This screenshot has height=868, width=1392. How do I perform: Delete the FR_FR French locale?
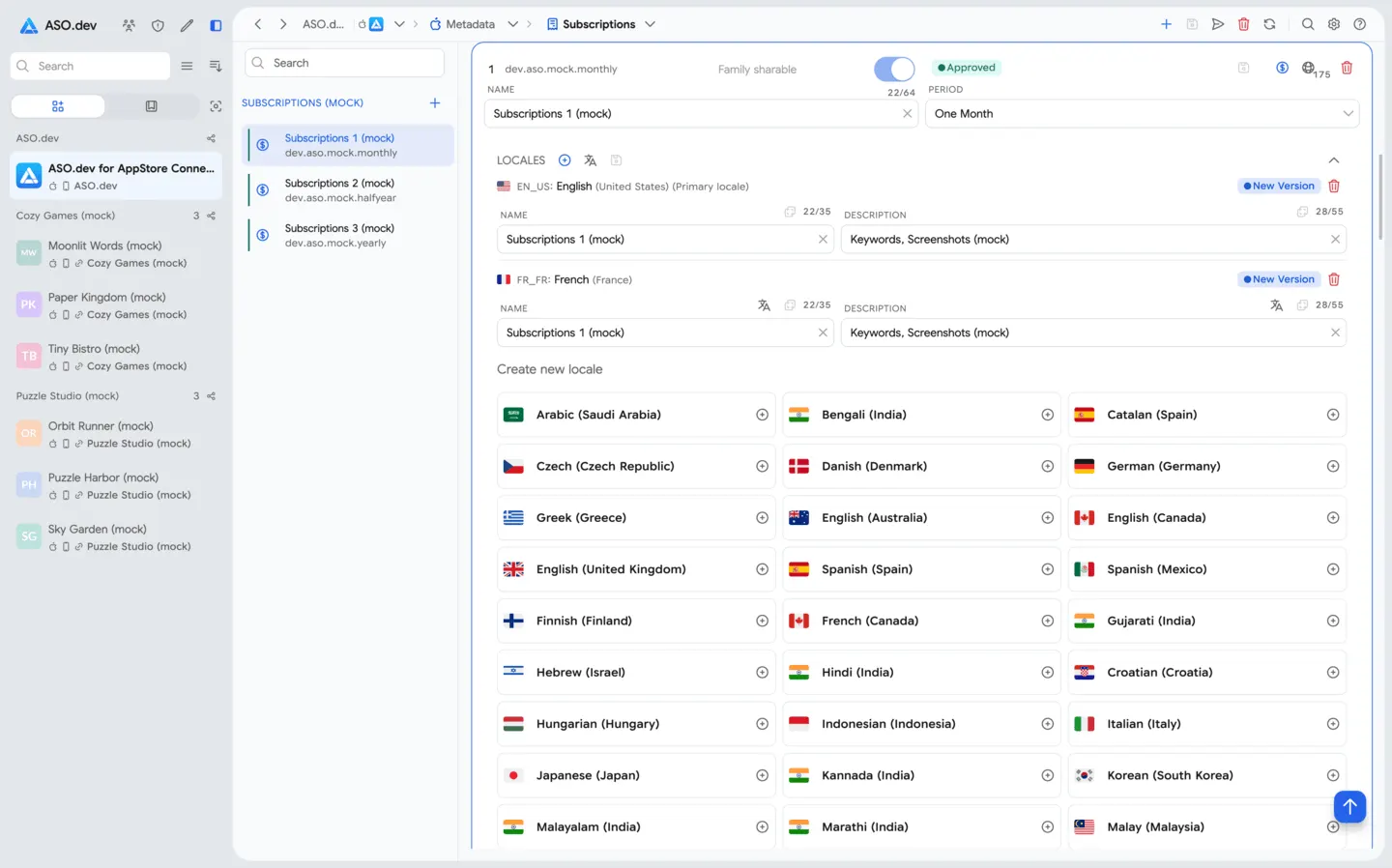(x=1334, y=279)
